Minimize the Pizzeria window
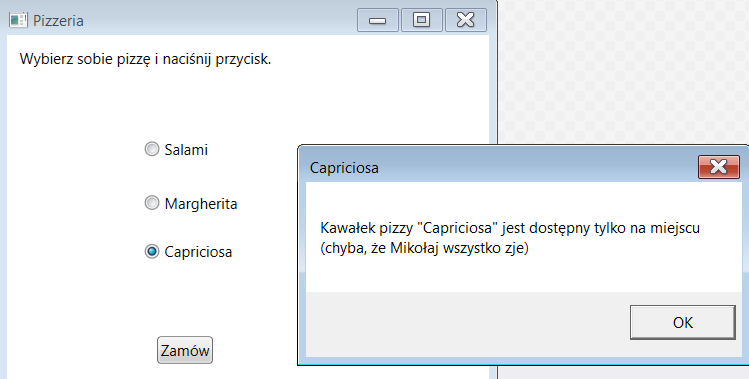Viewport: 749px width, 379px height. point(378,20)
